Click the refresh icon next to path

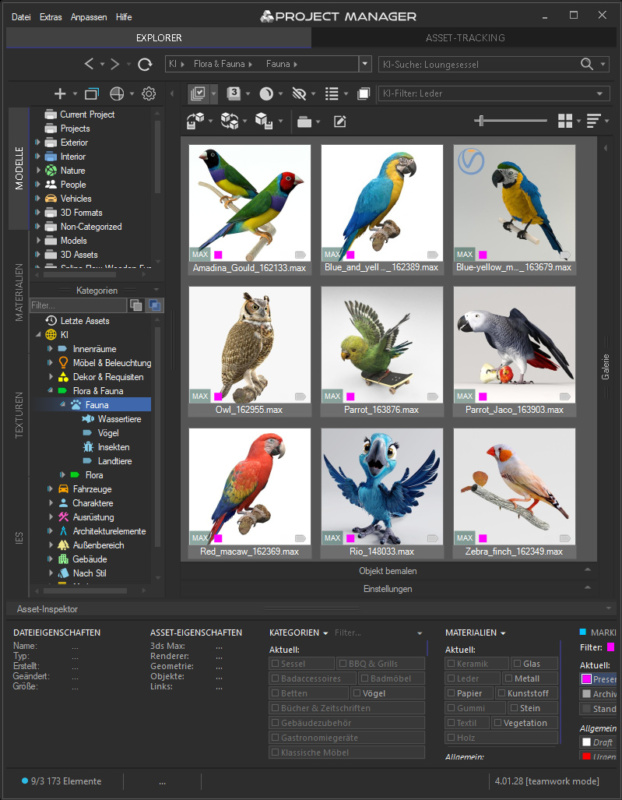pos(145,64)
